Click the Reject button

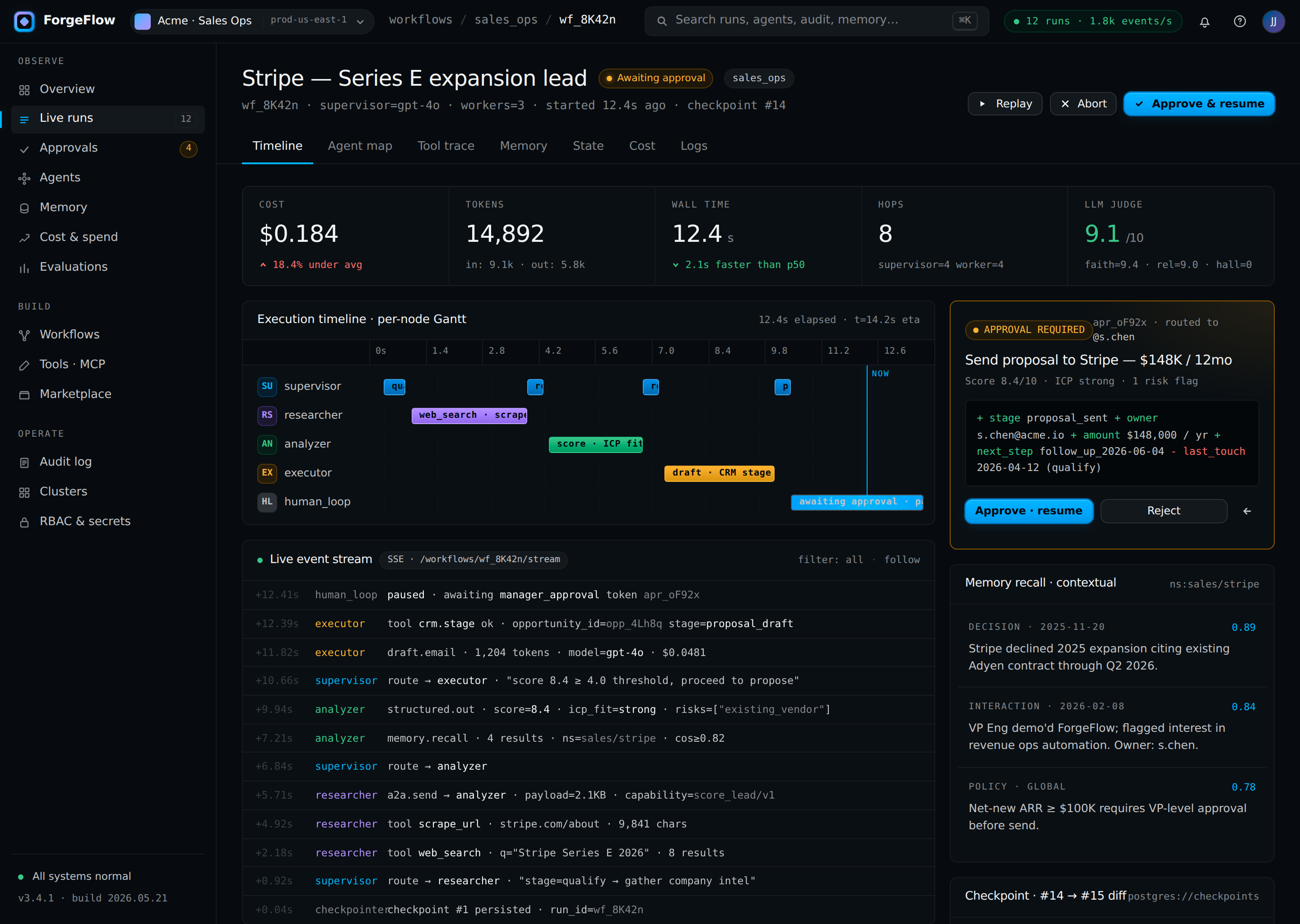coord(1163,511)
